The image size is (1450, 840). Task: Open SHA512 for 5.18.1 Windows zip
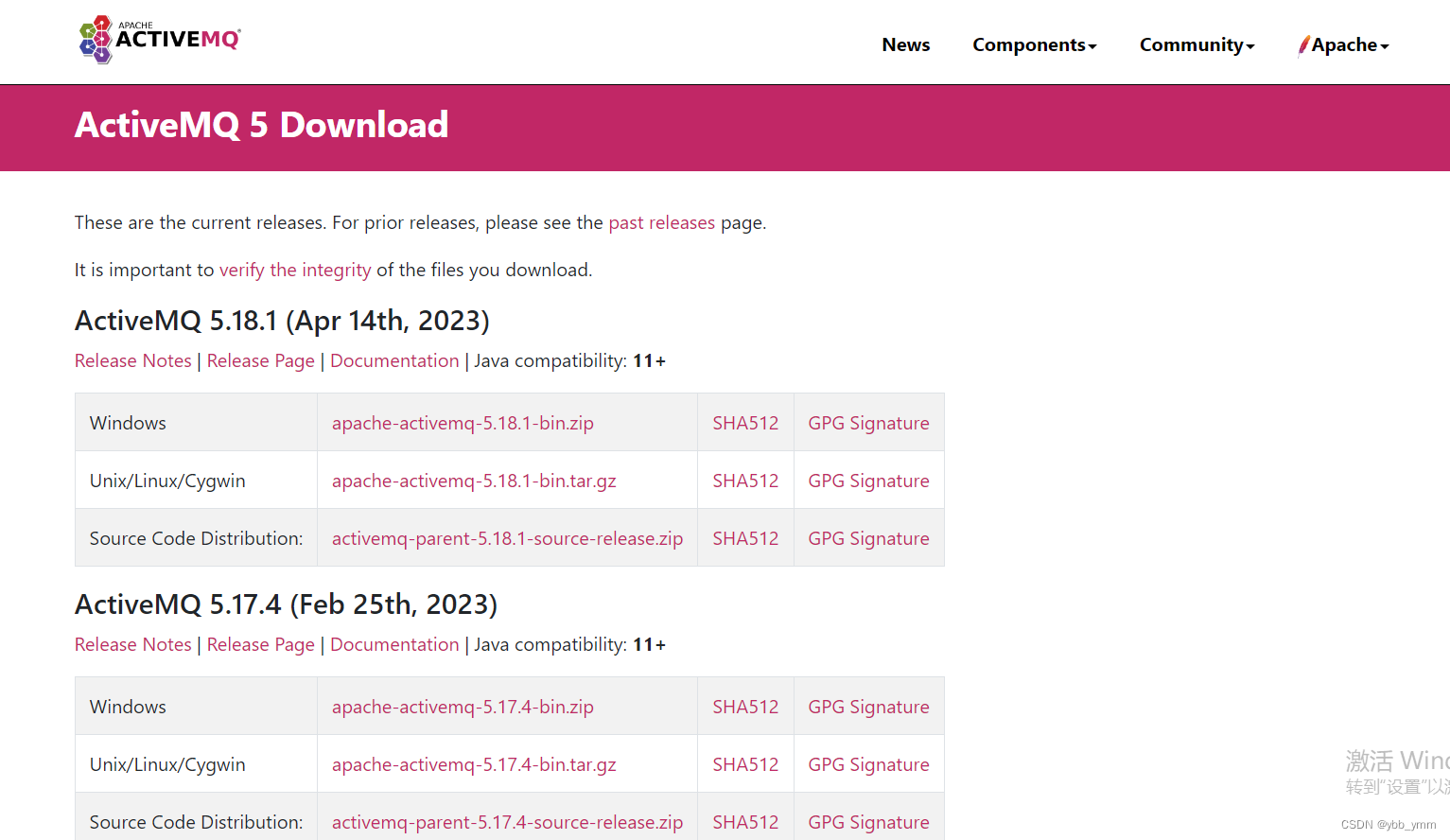coord(745,423)
